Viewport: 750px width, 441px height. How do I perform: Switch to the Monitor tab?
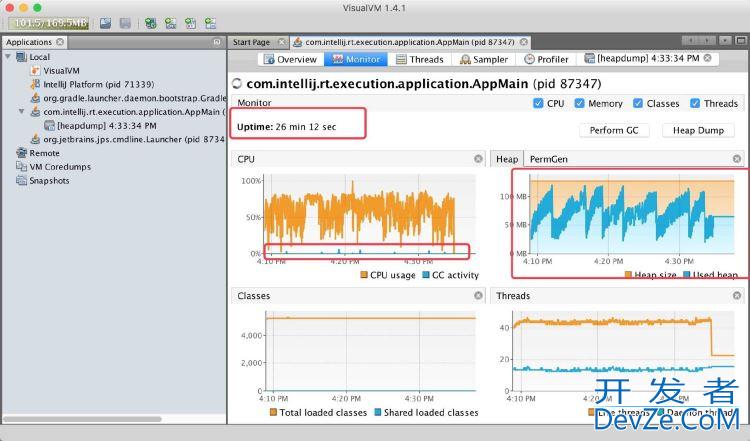click(x=356, y=59)
